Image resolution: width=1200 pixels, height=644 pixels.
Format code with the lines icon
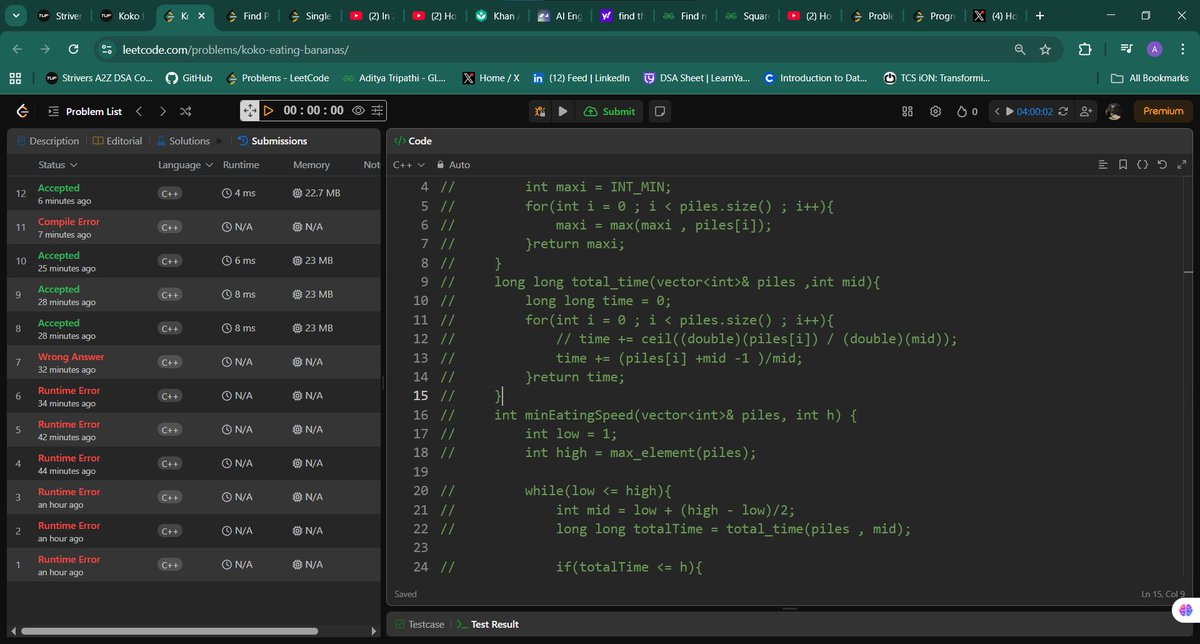tap(1103, 165)
